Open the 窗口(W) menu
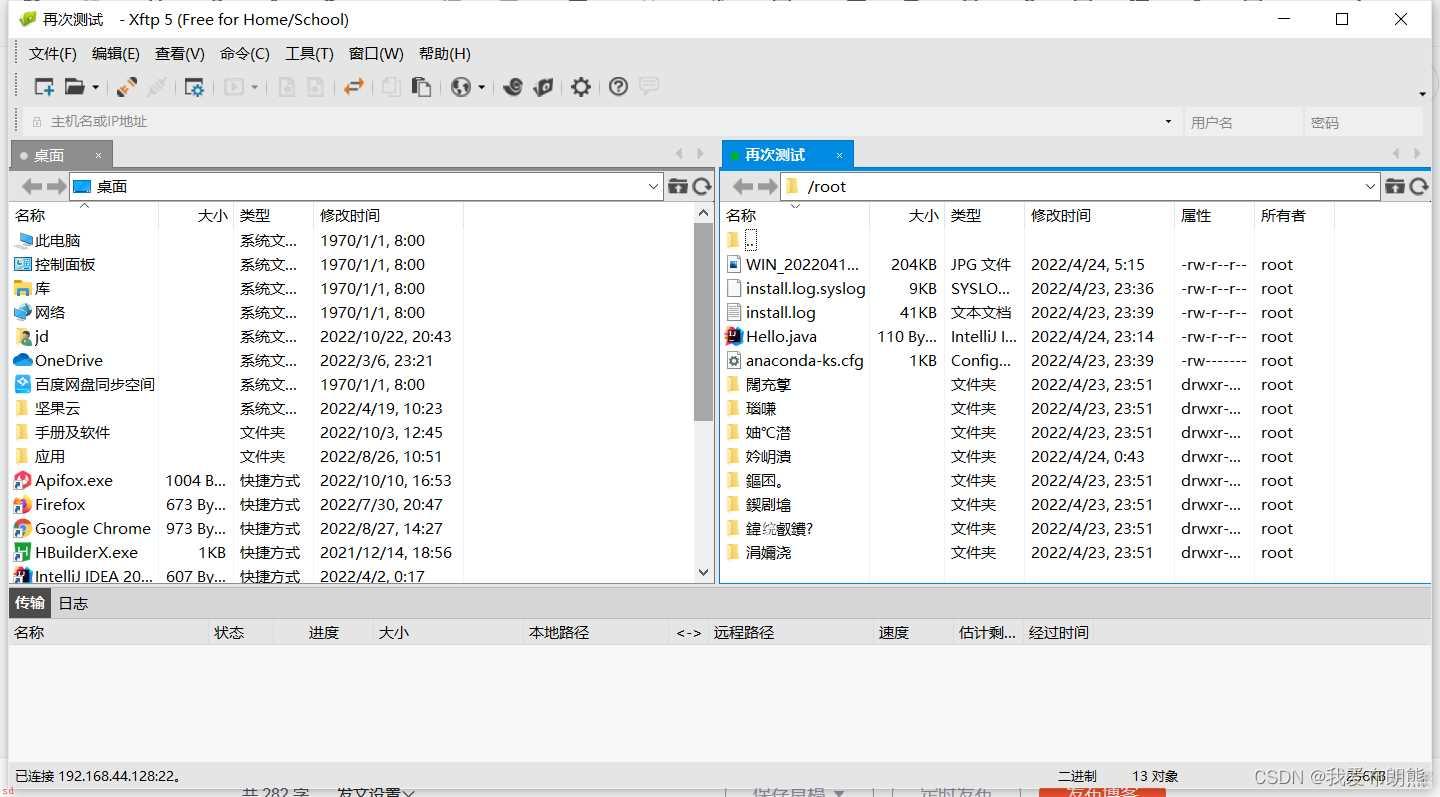 pos(376,54)
